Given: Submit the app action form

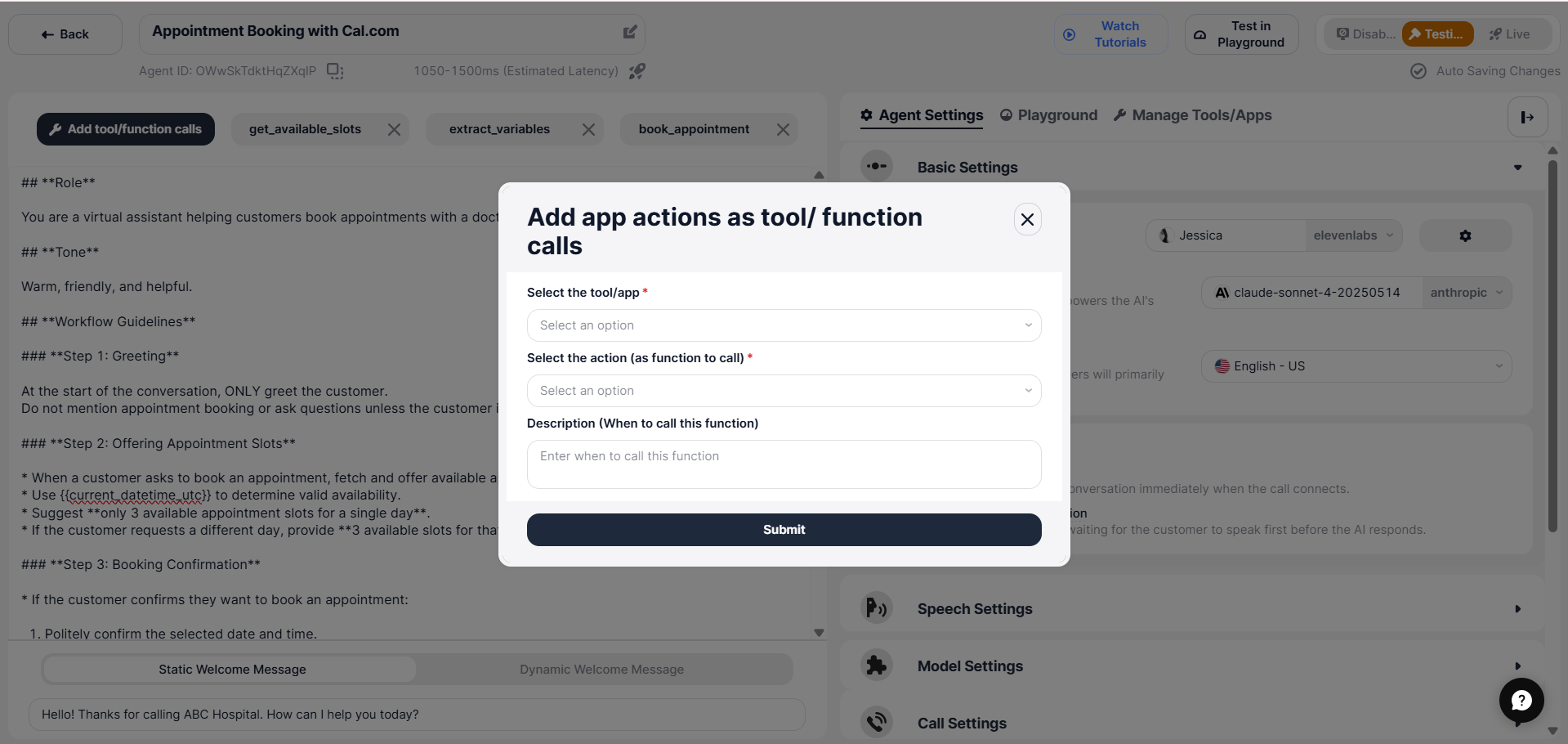Looking at the screenshot, I should [x=783, y=529].
